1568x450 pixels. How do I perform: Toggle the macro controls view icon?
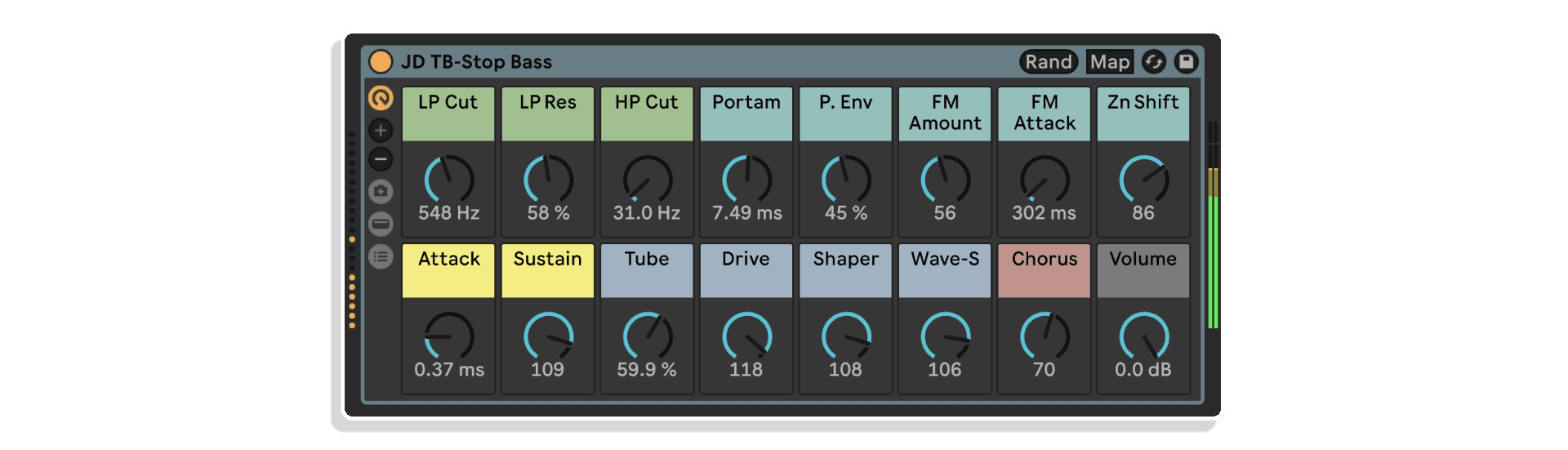point(381,98)
